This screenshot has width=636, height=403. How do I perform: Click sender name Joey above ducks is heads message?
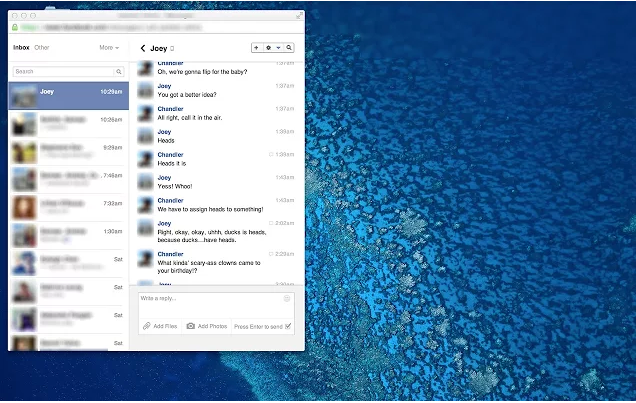[x=164, y=223]
